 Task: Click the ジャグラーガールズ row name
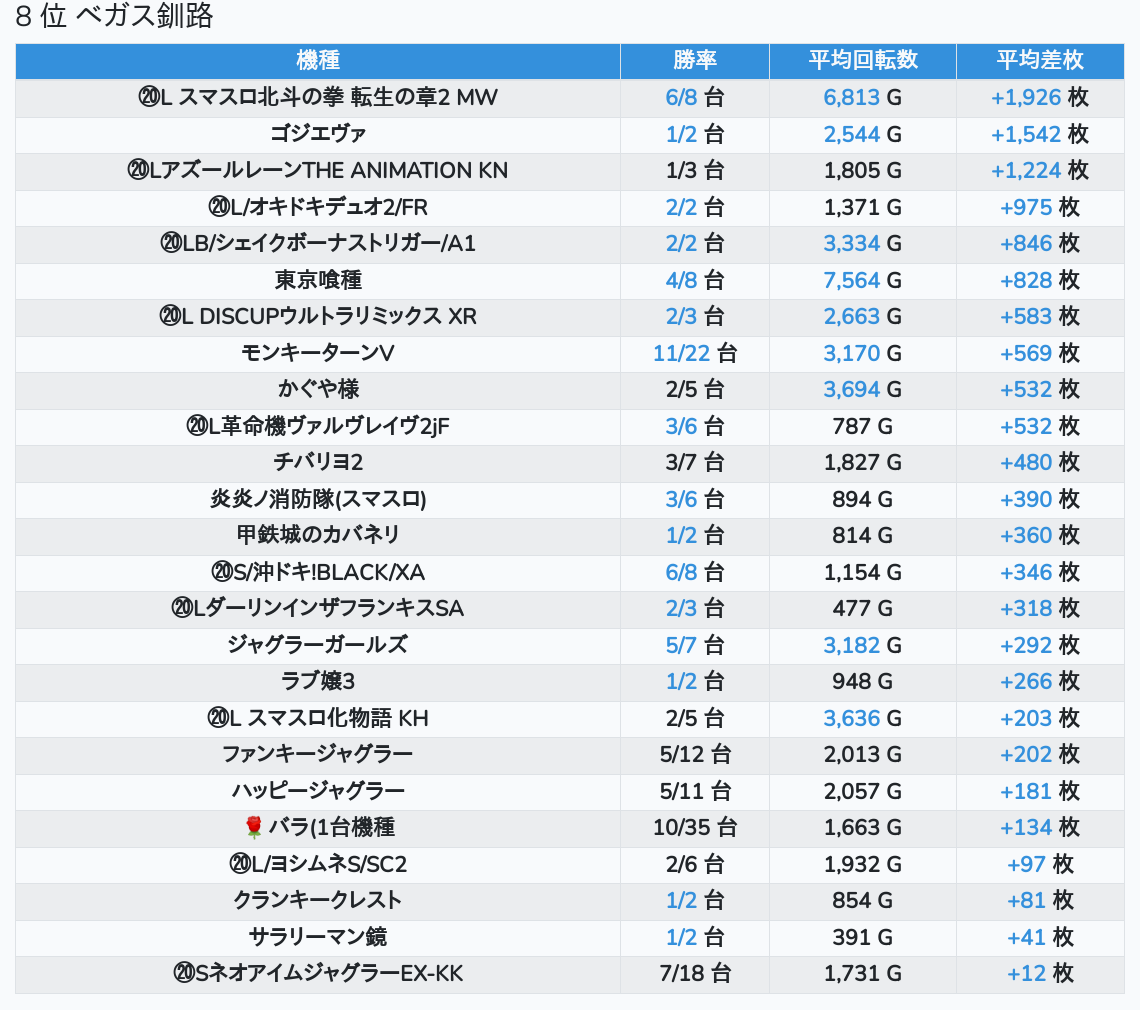click(318, 645)
